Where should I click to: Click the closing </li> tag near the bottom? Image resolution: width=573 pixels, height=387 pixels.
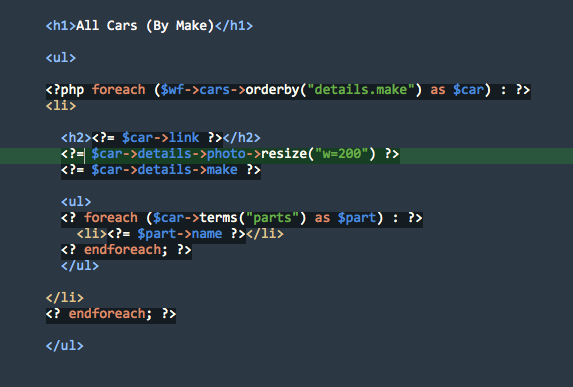click(x=65, y=298)
